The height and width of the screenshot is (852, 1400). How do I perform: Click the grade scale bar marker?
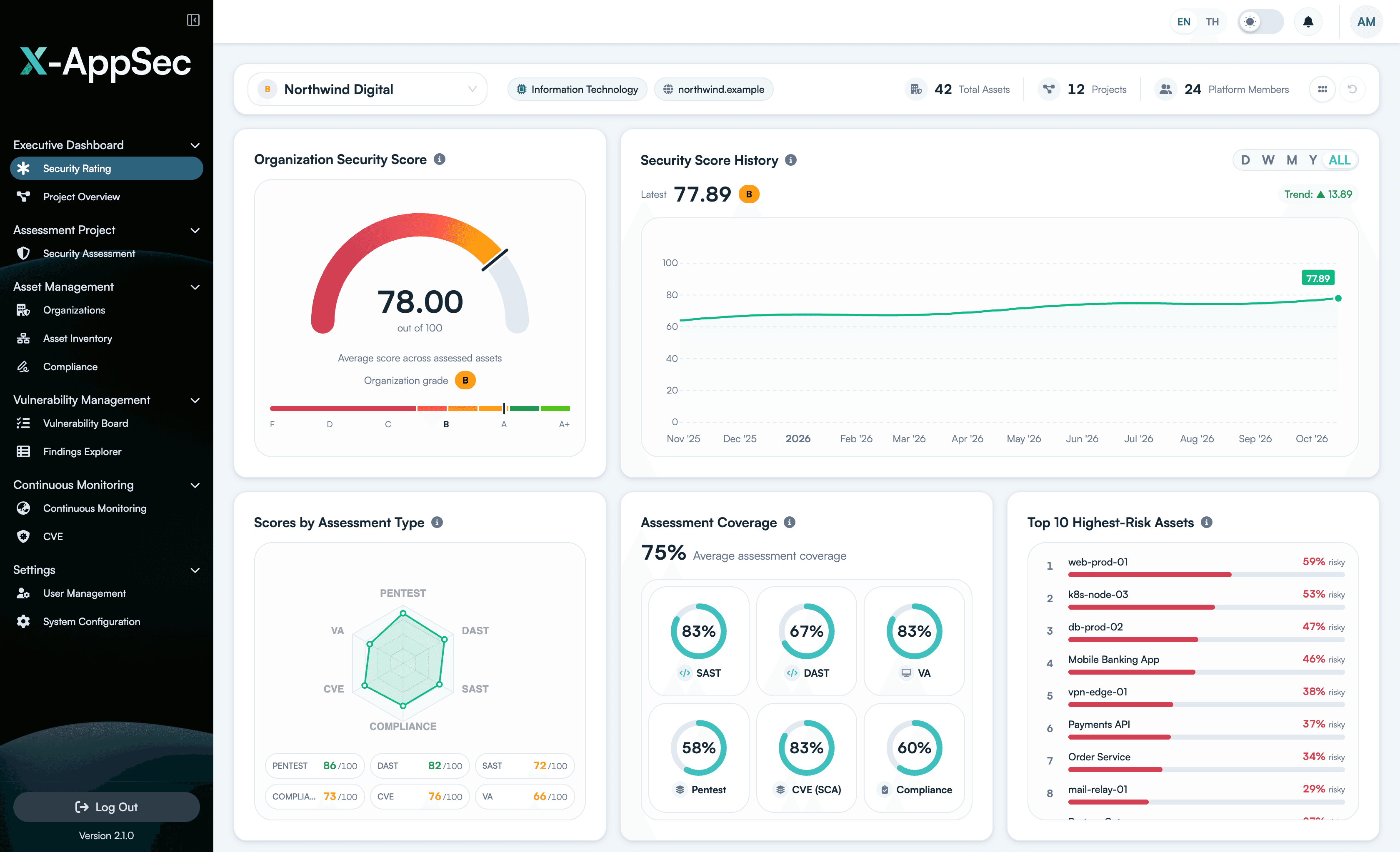(x=504, y=408)
